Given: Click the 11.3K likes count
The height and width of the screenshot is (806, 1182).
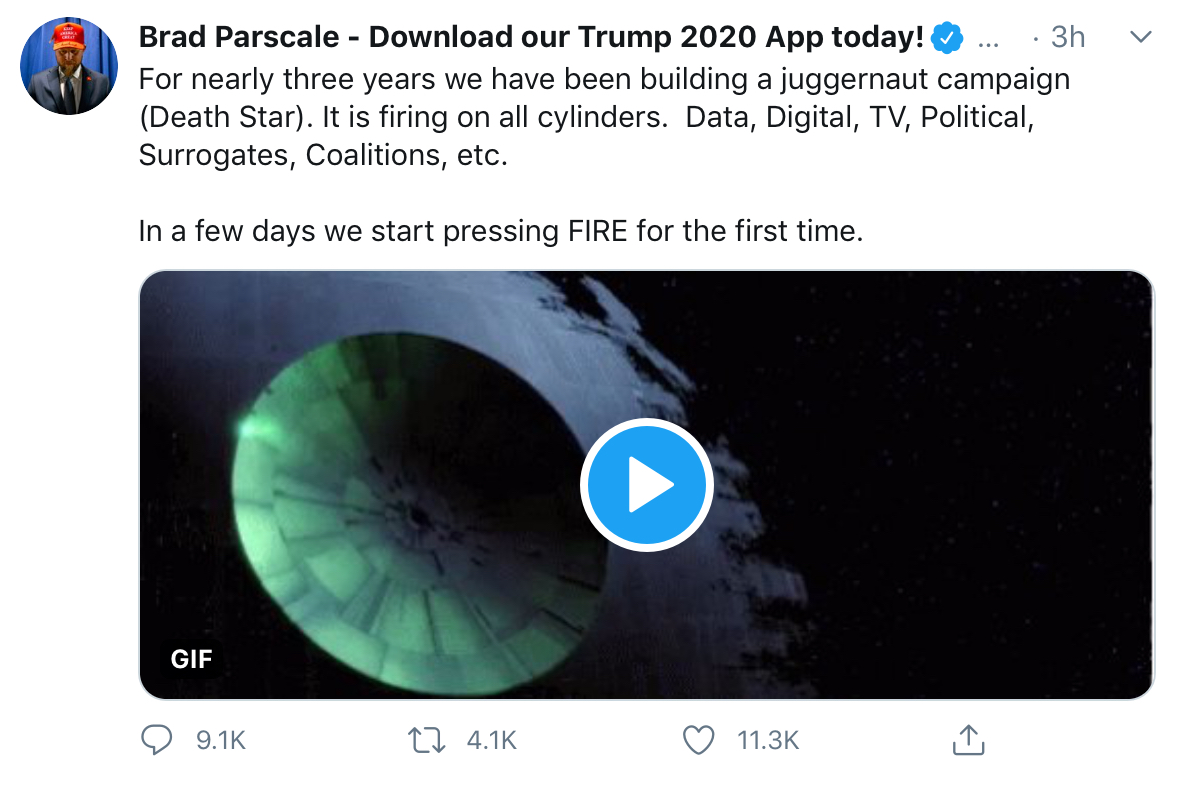Looking at the screenshot, I should (767, 740).
